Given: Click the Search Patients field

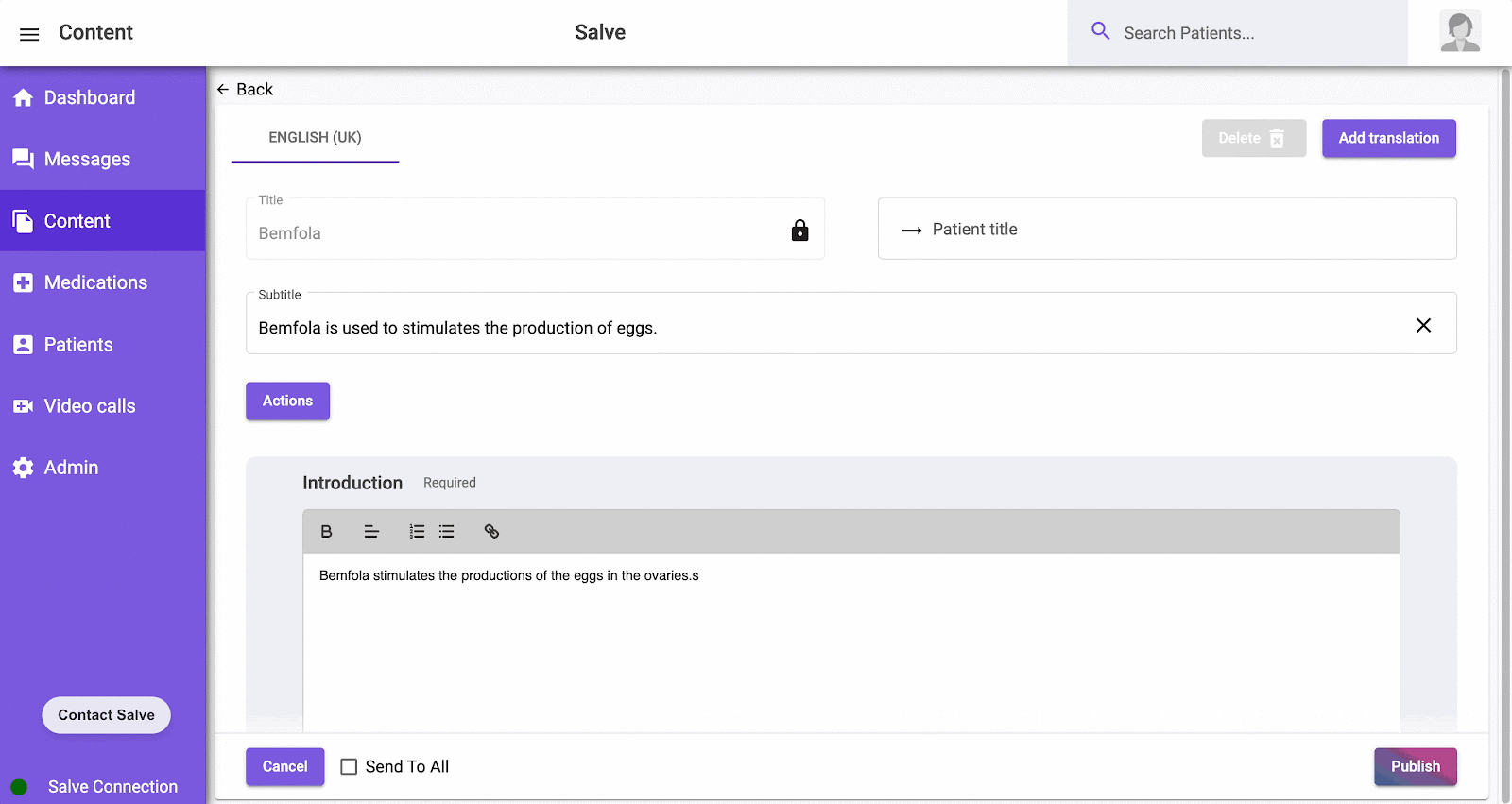Looking at the screenshot, I should coord(1238,33).
